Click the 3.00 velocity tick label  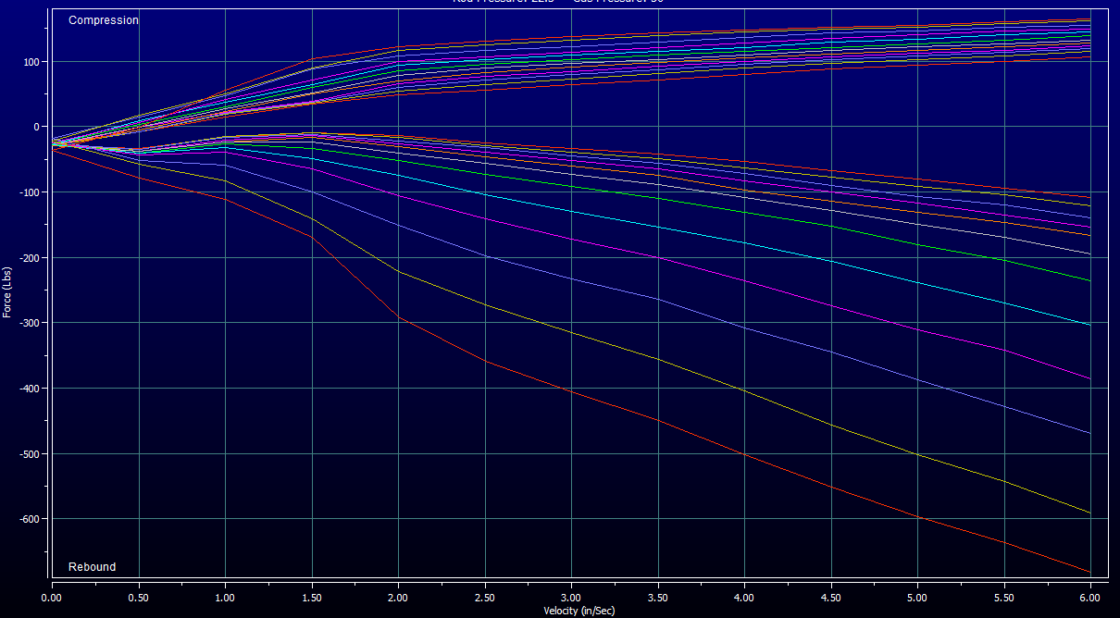(571, 597)
